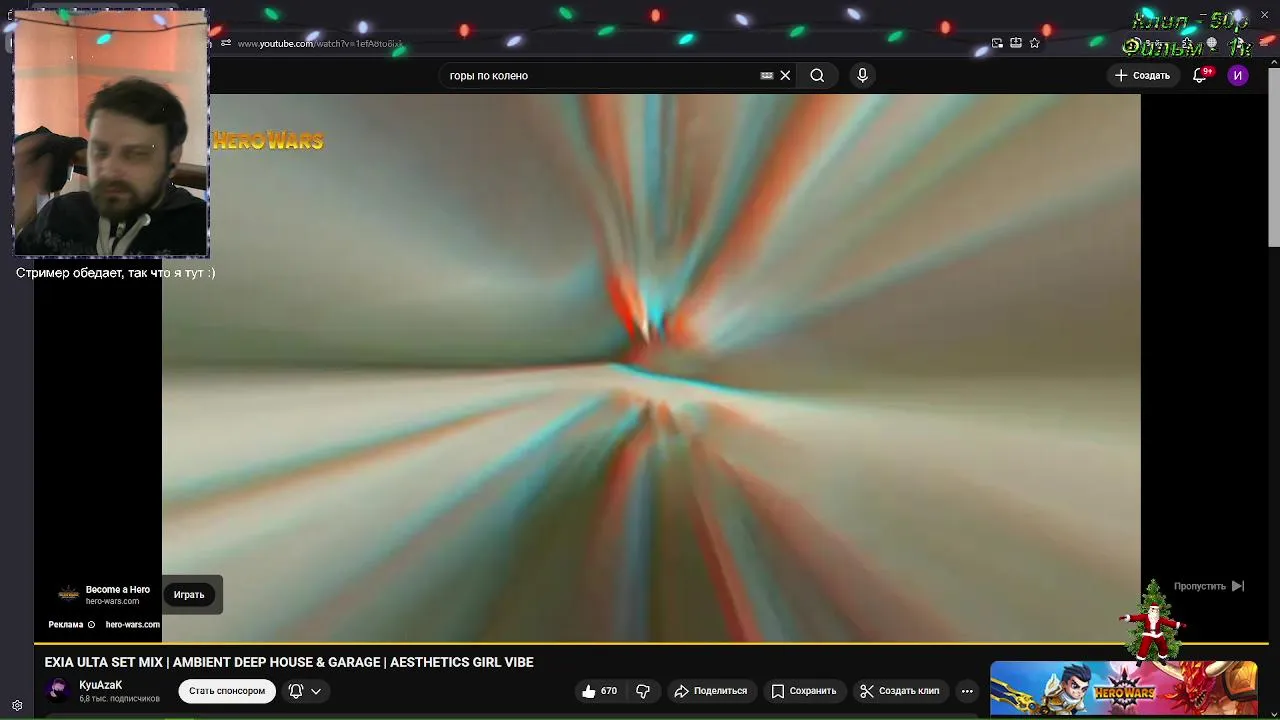Image resolution: width=1280 pixels, height=720 pixels.
Task: Click the Hero Wars watermark on video
Action: 268,141
